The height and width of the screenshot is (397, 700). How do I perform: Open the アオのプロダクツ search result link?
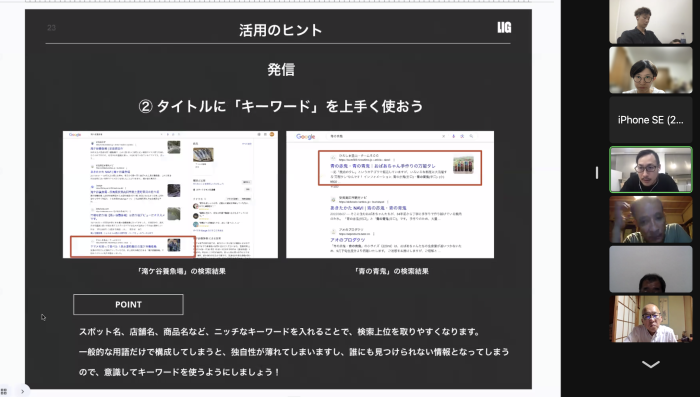pos(348,240)
